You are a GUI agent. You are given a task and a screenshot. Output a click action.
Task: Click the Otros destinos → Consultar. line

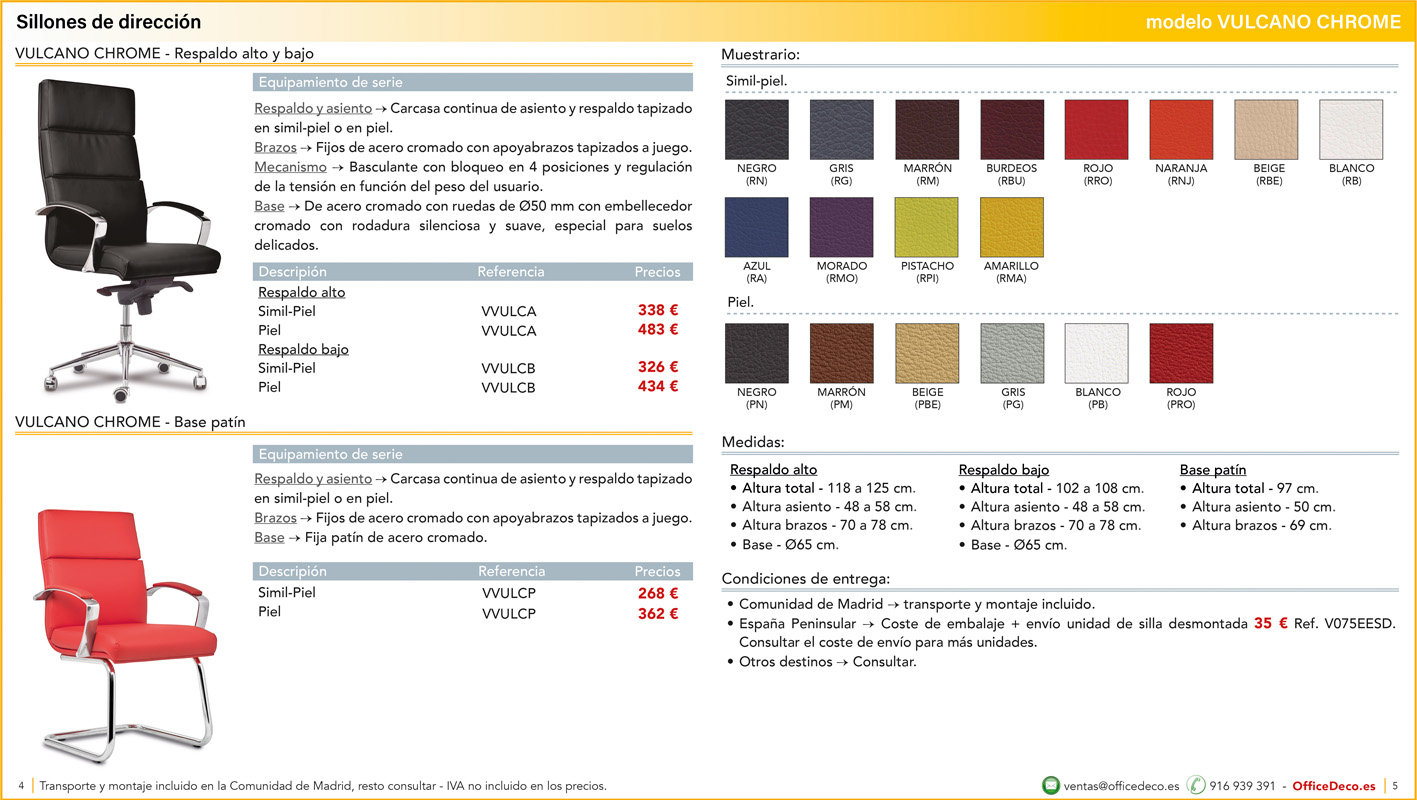828,661
